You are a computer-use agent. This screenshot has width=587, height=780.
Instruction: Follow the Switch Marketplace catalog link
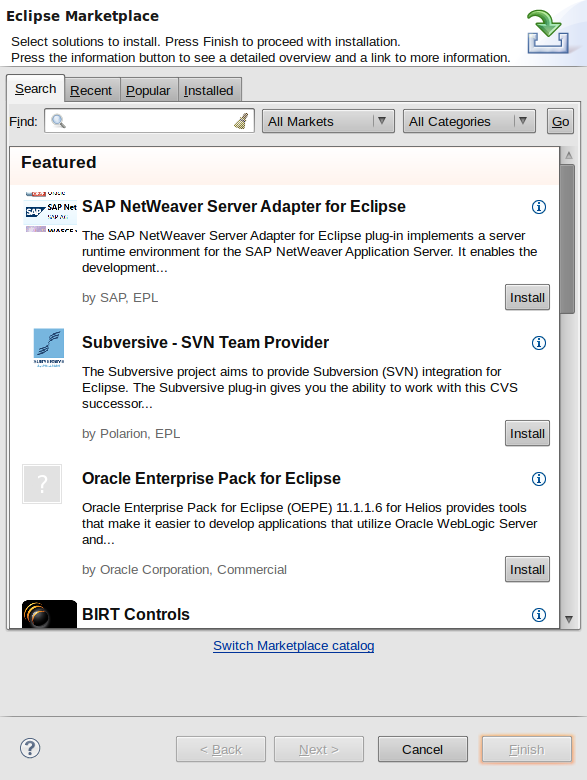tap(294, 646)
